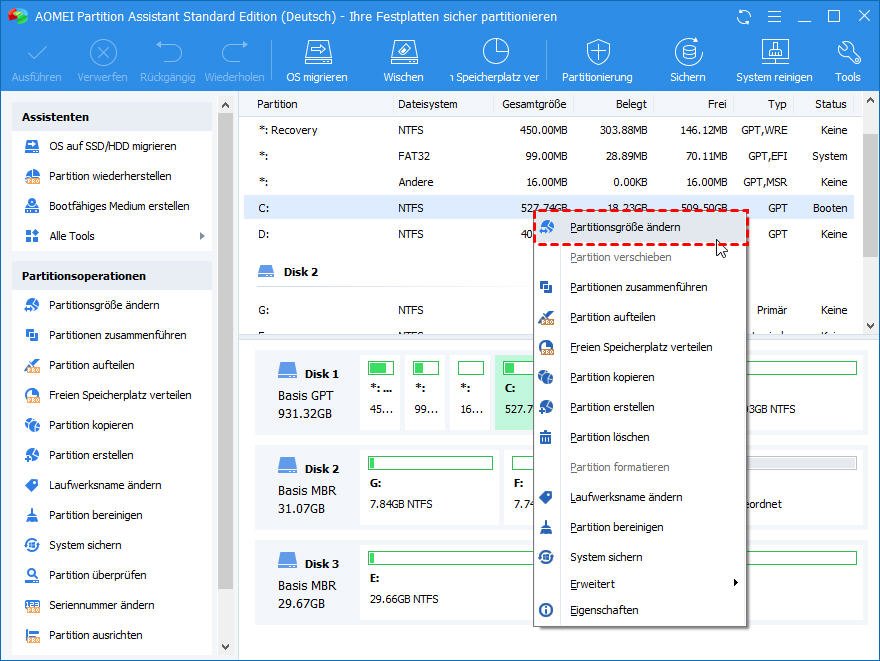Click the Ausführen checkmark icon
This screenshot has height=661, width=880.
click(x=37, y=53)
